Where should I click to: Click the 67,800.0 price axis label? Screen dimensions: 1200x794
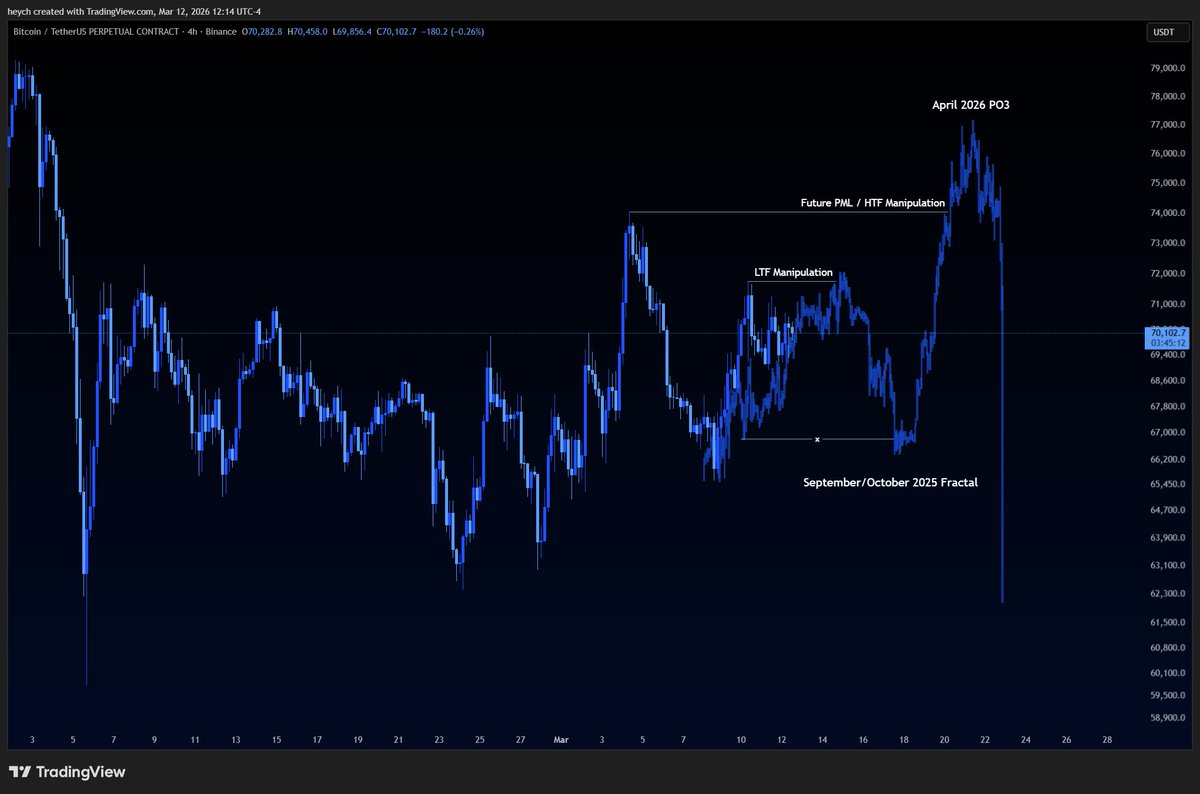click(x=1168, y=407)
